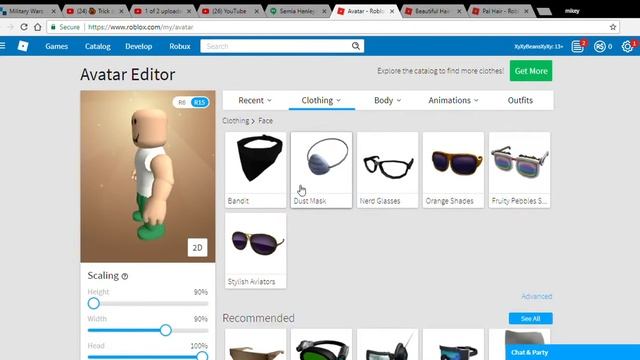Toggle the 2D avatar preview

click(x=197, y=247)
